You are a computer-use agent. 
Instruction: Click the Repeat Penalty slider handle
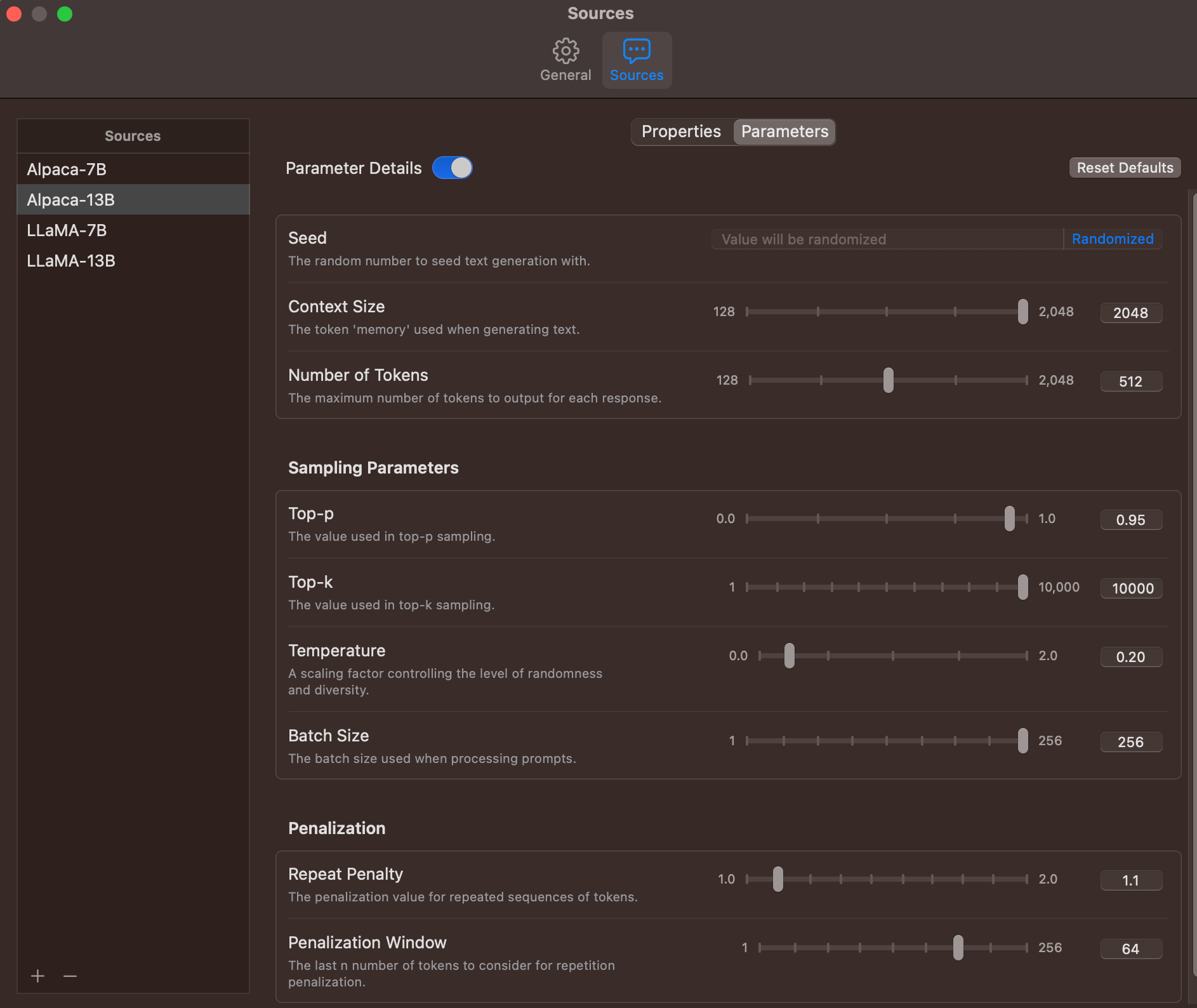pos(777,879)
